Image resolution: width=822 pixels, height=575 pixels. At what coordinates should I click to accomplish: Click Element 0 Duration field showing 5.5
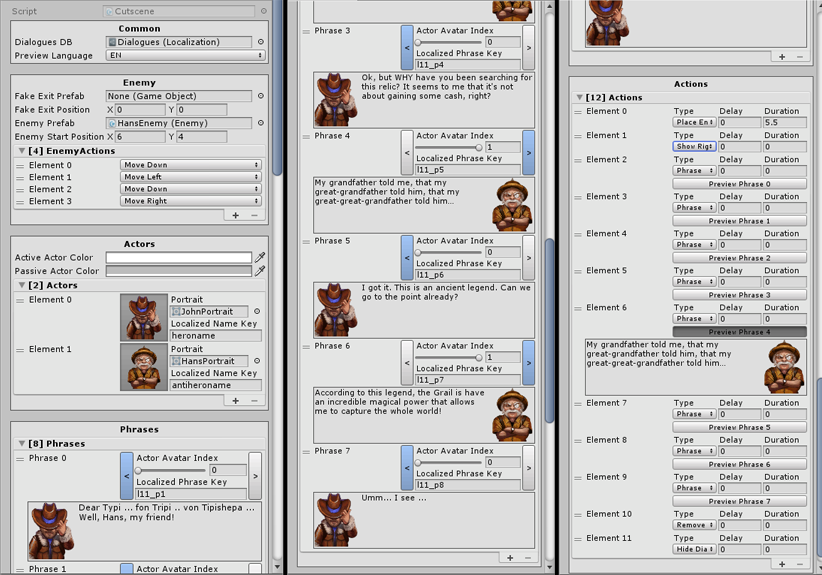click(785, 122)
